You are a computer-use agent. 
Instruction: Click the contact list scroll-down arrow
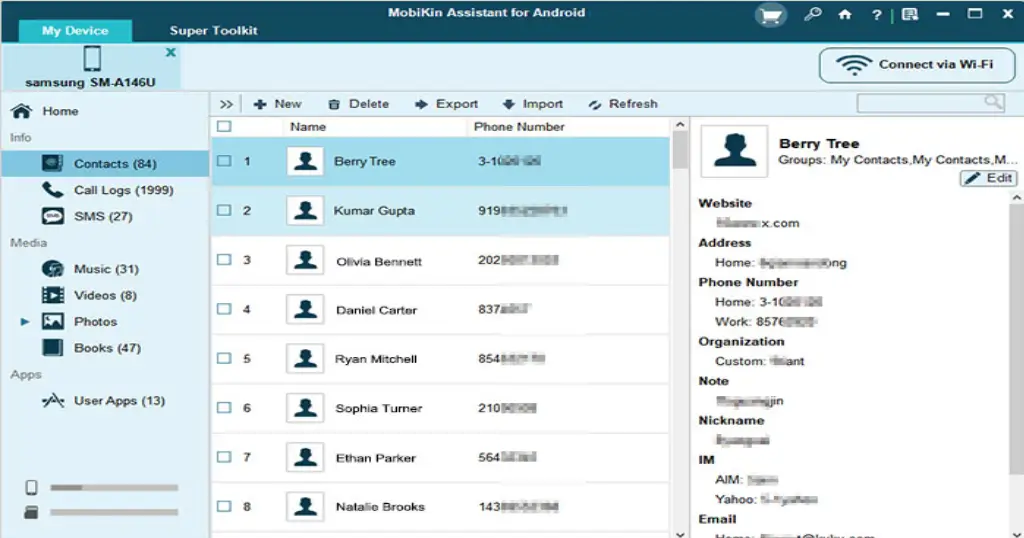tap(680, 533)
